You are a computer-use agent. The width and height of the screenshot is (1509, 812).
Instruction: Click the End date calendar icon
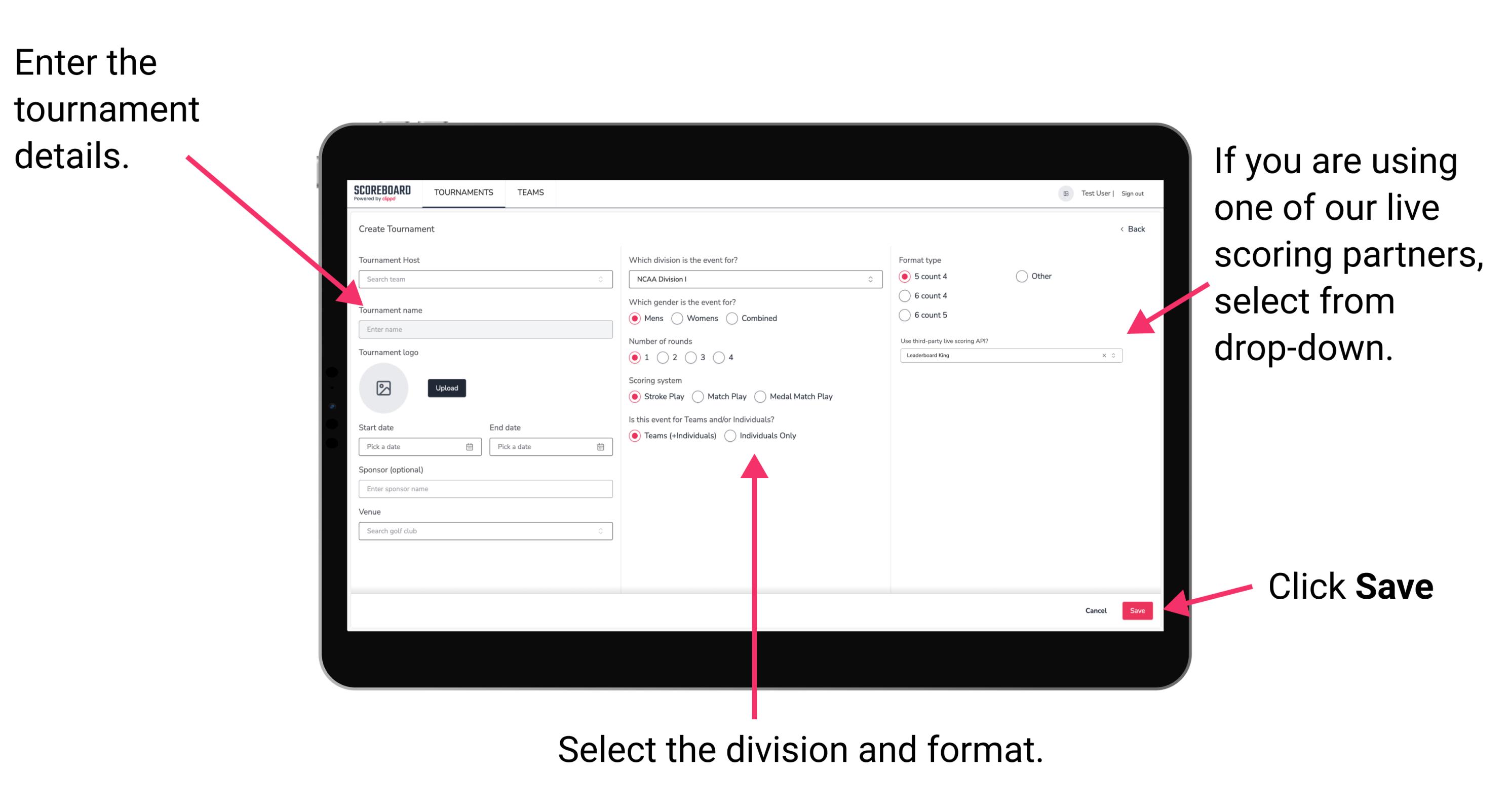(x=601, y=447)
